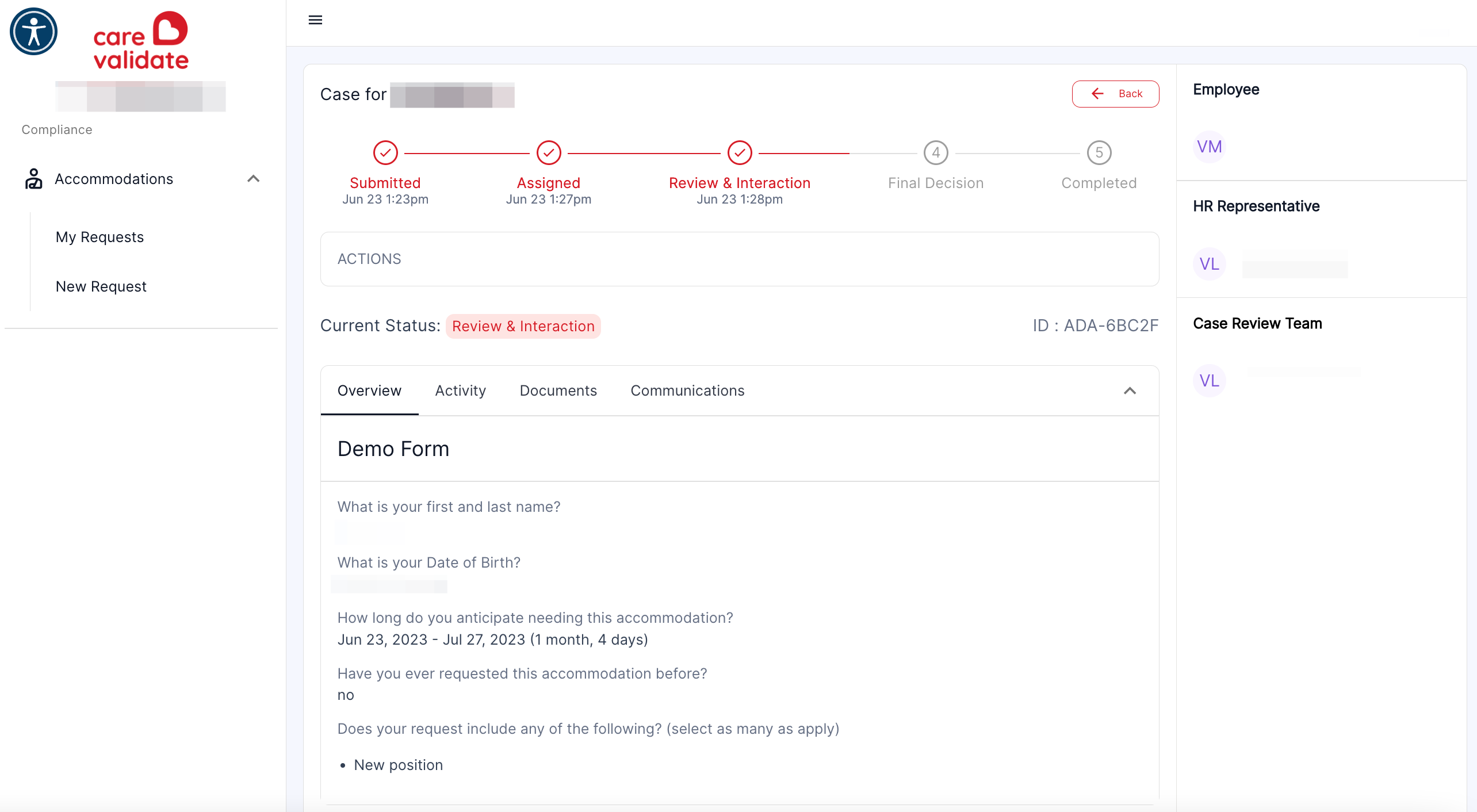Switch to the Activity tab
The height and width of the screenshot is (812, 1477).
click(x=460, y=390)
